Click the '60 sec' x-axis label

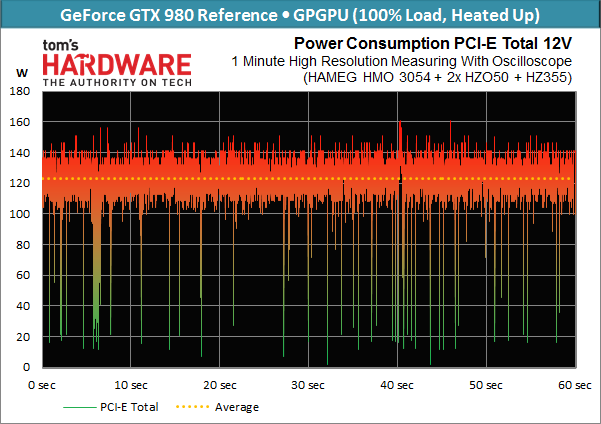tap(575, 385)
